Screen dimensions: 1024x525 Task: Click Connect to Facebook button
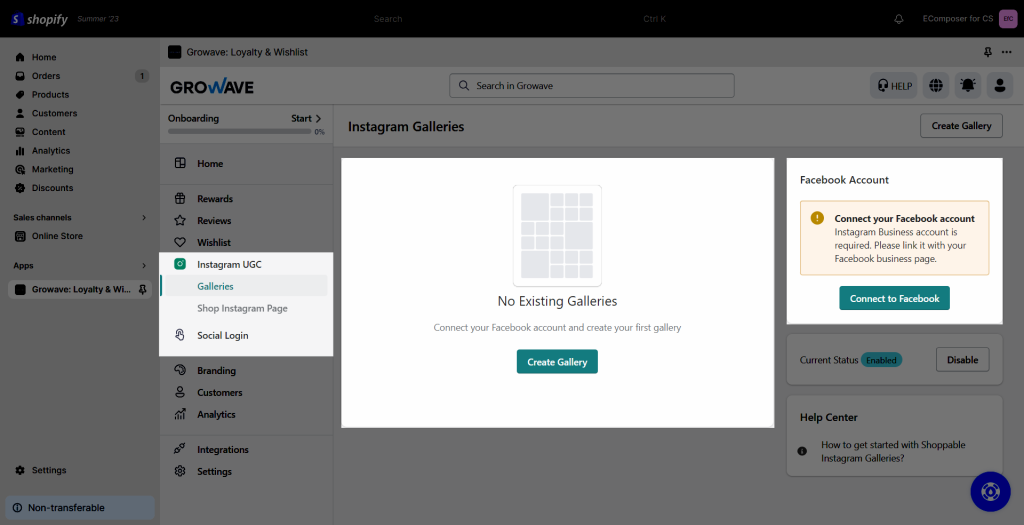(895, 298)
